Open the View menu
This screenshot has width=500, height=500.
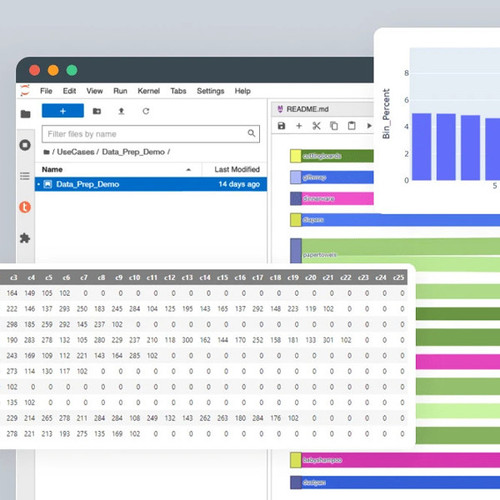[x=95, y=91]
